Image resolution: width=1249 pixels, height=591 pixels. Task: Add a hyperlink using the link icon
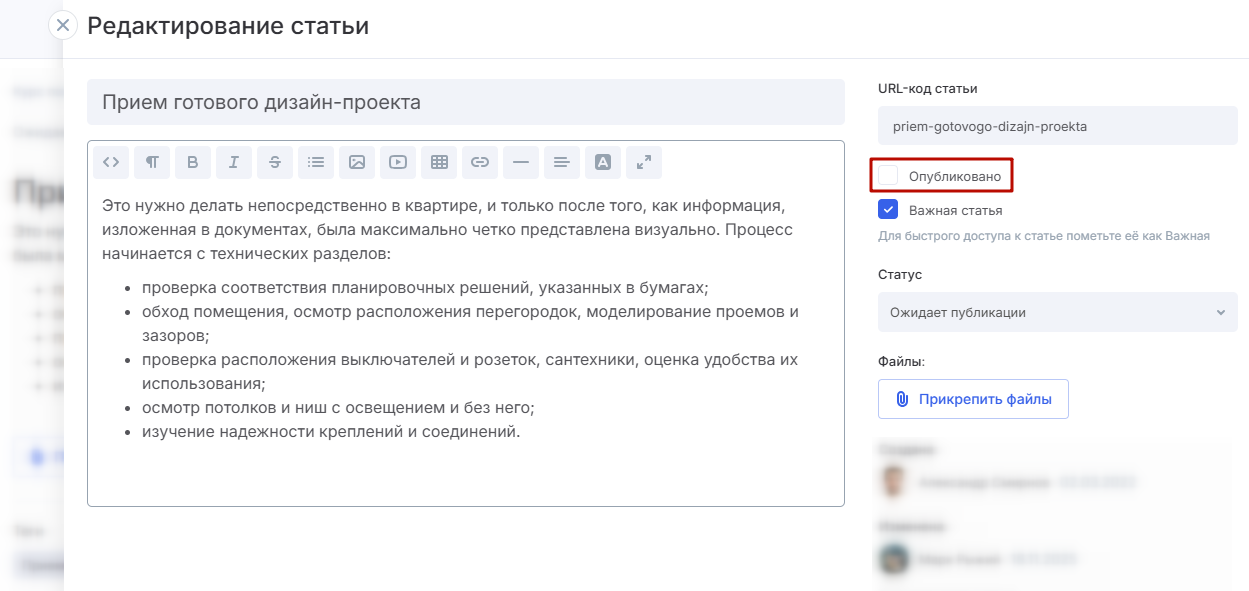point(480,162)
